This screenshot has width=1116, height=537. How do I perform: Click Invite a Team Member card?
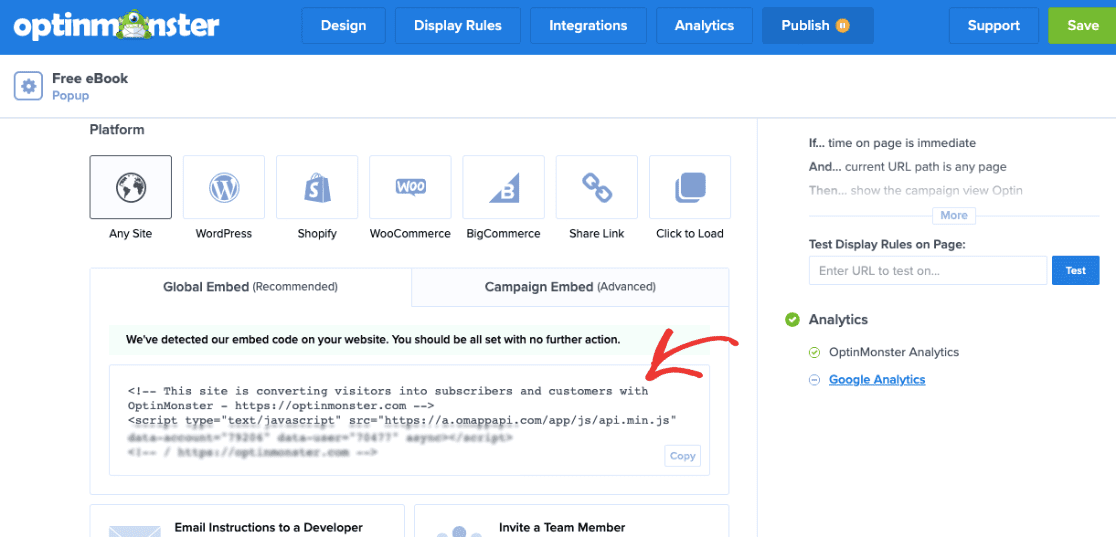click(572, 521)
